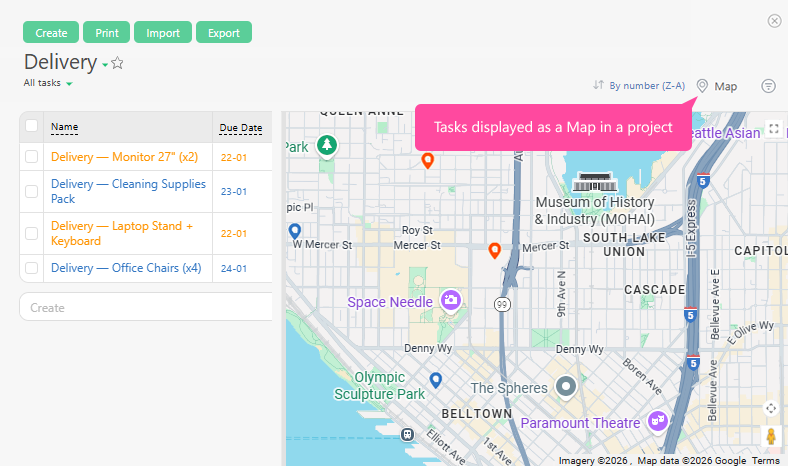Switch view using the Map selector
The width and height of the screenshot is (788, 466).
[717, 86]
